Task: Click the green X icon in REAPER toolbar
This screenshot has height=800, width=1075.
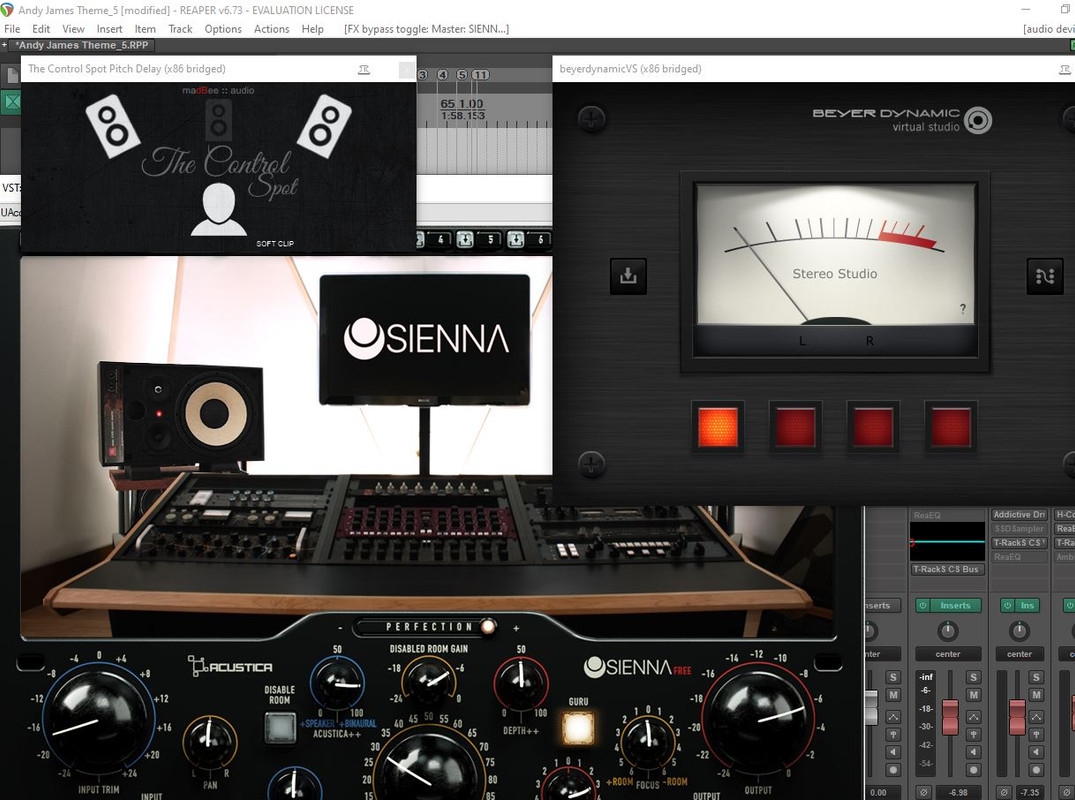Action: point(11,103)
